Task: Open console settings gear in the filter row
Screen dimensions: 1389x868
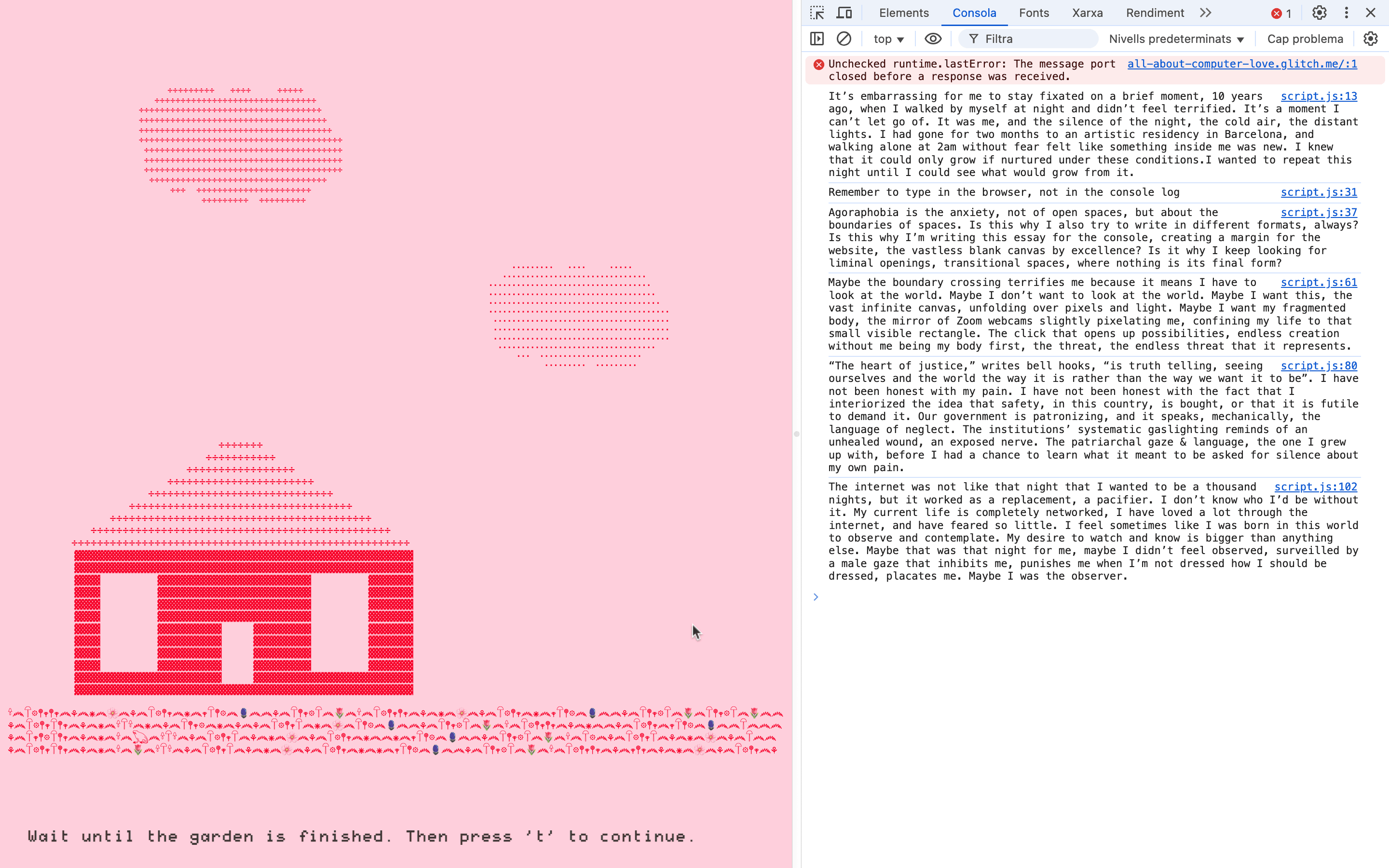Action: [1371, 39]
